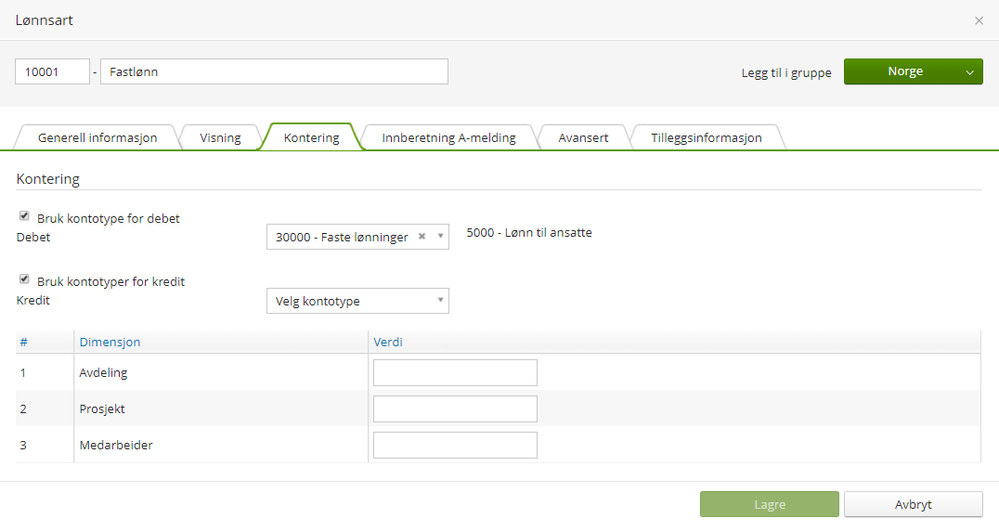Open the Debet dropdown arrow
This screenshot has height=531, width=999.
tap(440, 237)
